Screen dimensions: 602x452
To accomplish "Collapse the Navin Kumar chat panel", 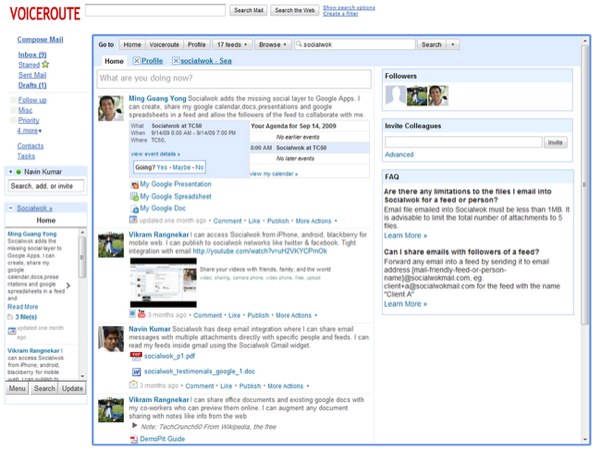I will (10, 172).
